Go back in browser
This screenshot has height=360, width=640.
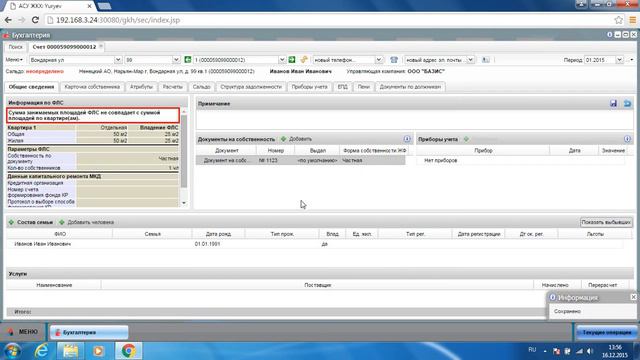click(x=8, y=20)
